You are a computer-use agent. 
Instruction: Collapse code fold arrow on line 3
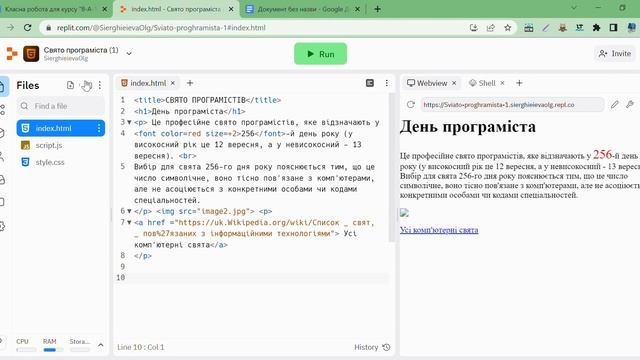click(x=129, y=122)
